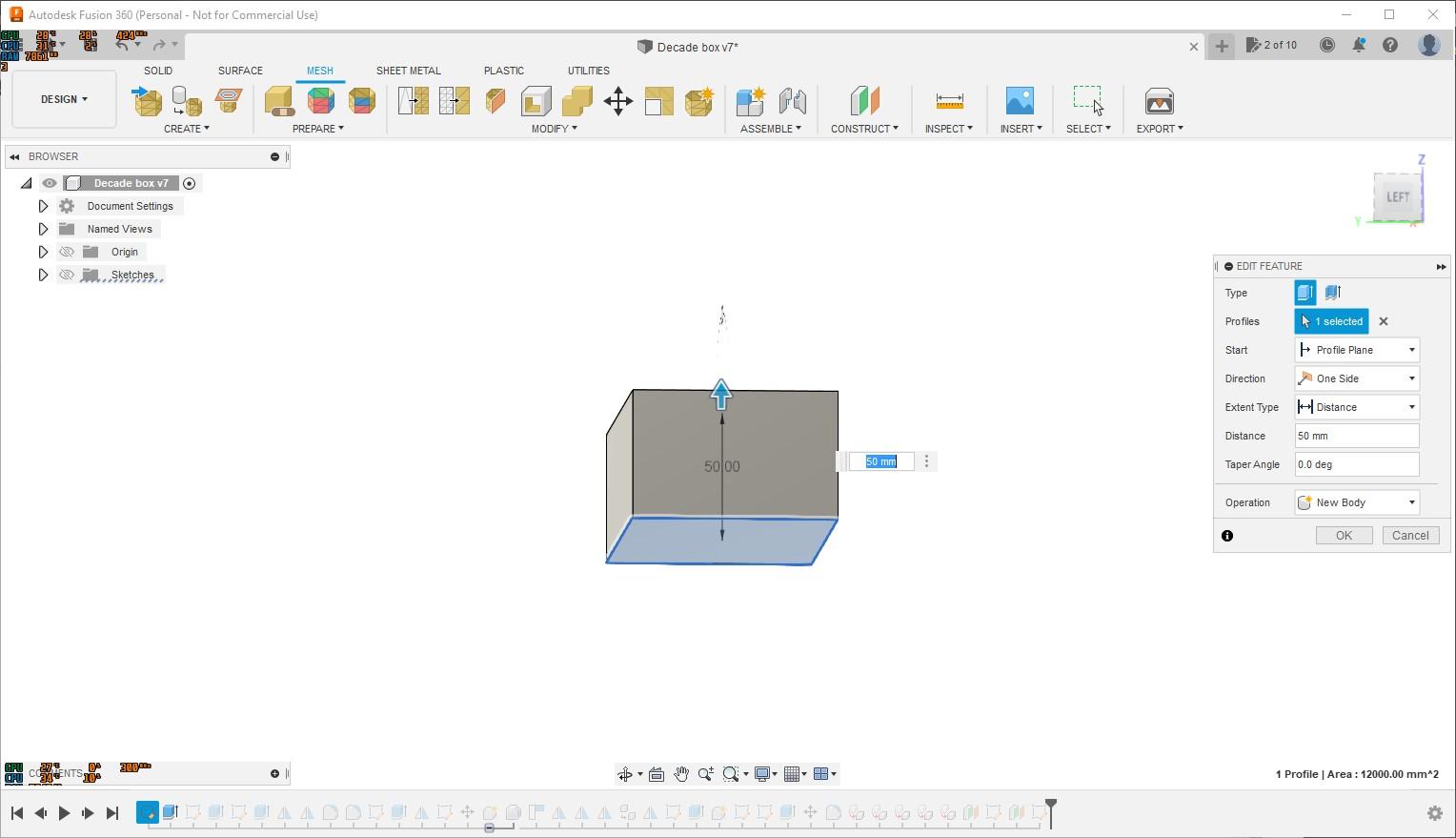Open timeline settings gear
The image size is (1456, 838).
click(x=1435, y=813)
